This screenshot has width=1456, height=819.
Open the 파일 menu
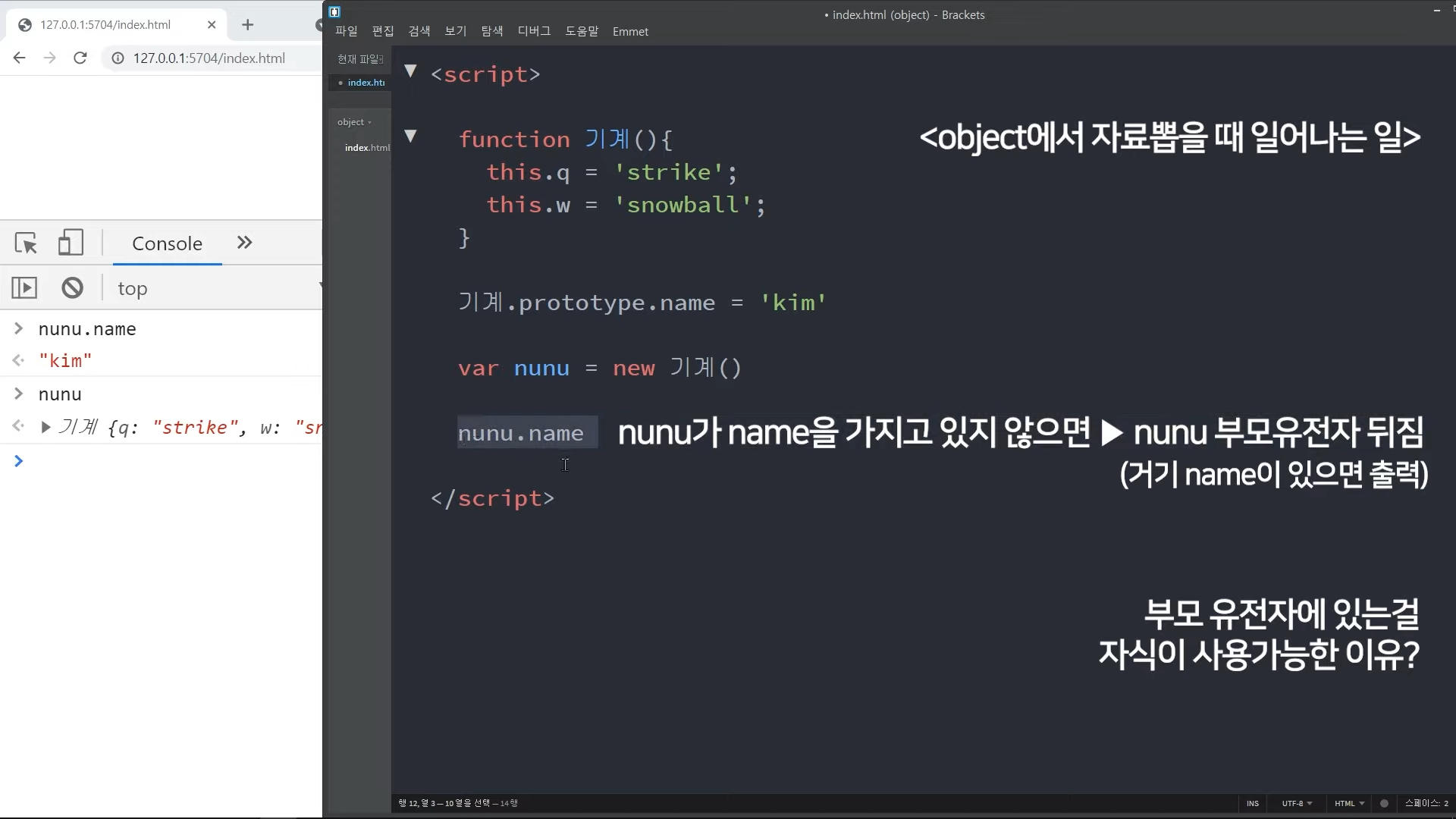click(x=347, y=31)
